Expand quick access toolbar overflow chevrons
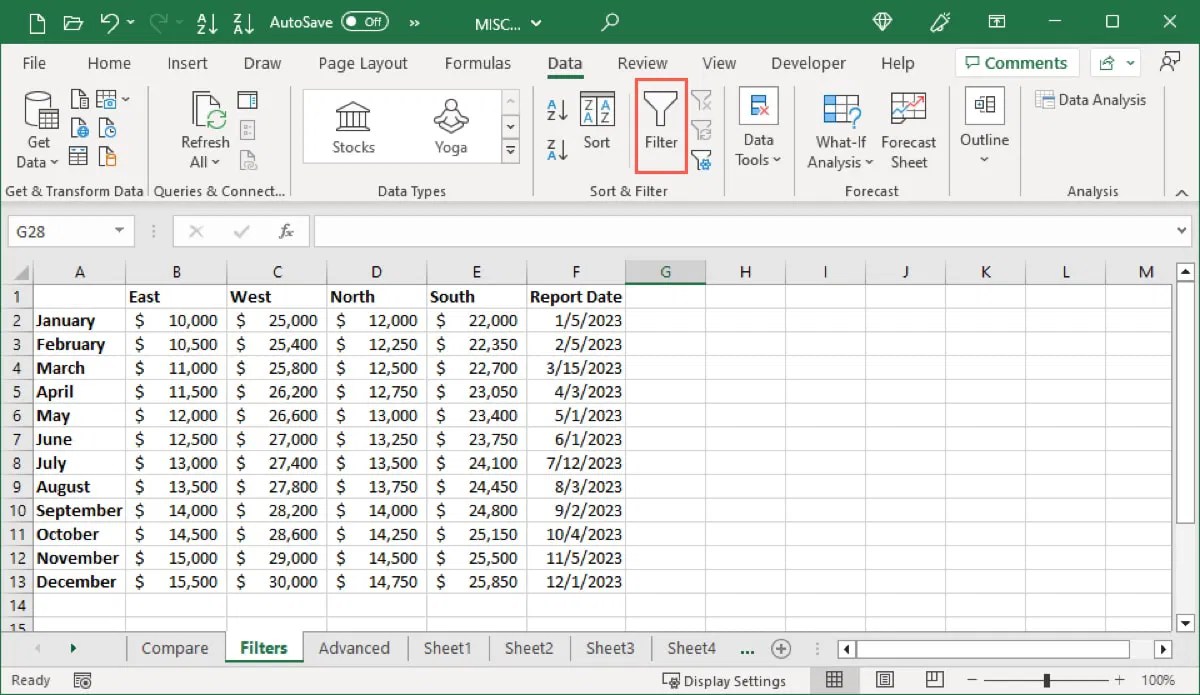Image resolution: width=1200 pixels, height=695 pixels. [415, 21]
